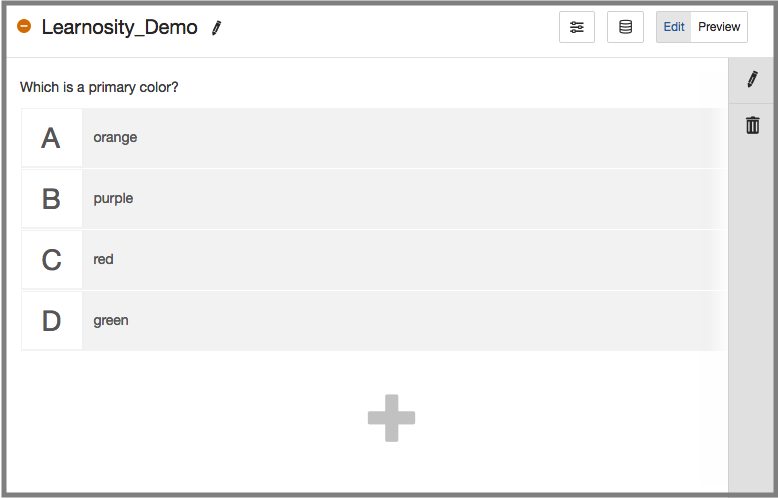Edit question using sidebar pencil icon
This screenshot has height=498, width=778.
(x=753, y=80)
